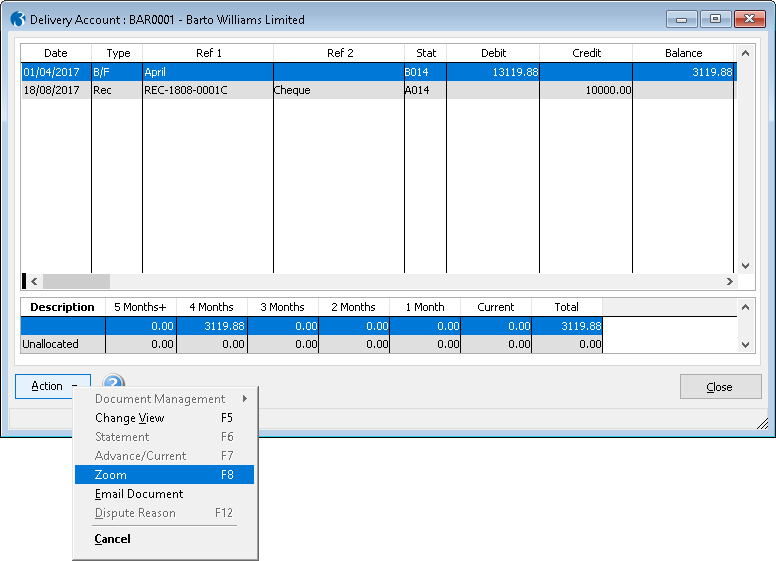Click the 3119.88 value under Total

[x=567, y=326]
